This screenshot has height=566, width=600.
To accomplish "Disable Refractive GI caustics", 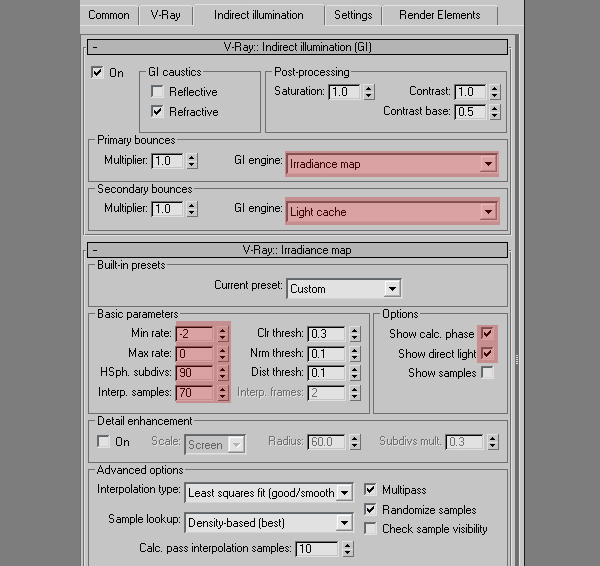I will click(157, 112).
